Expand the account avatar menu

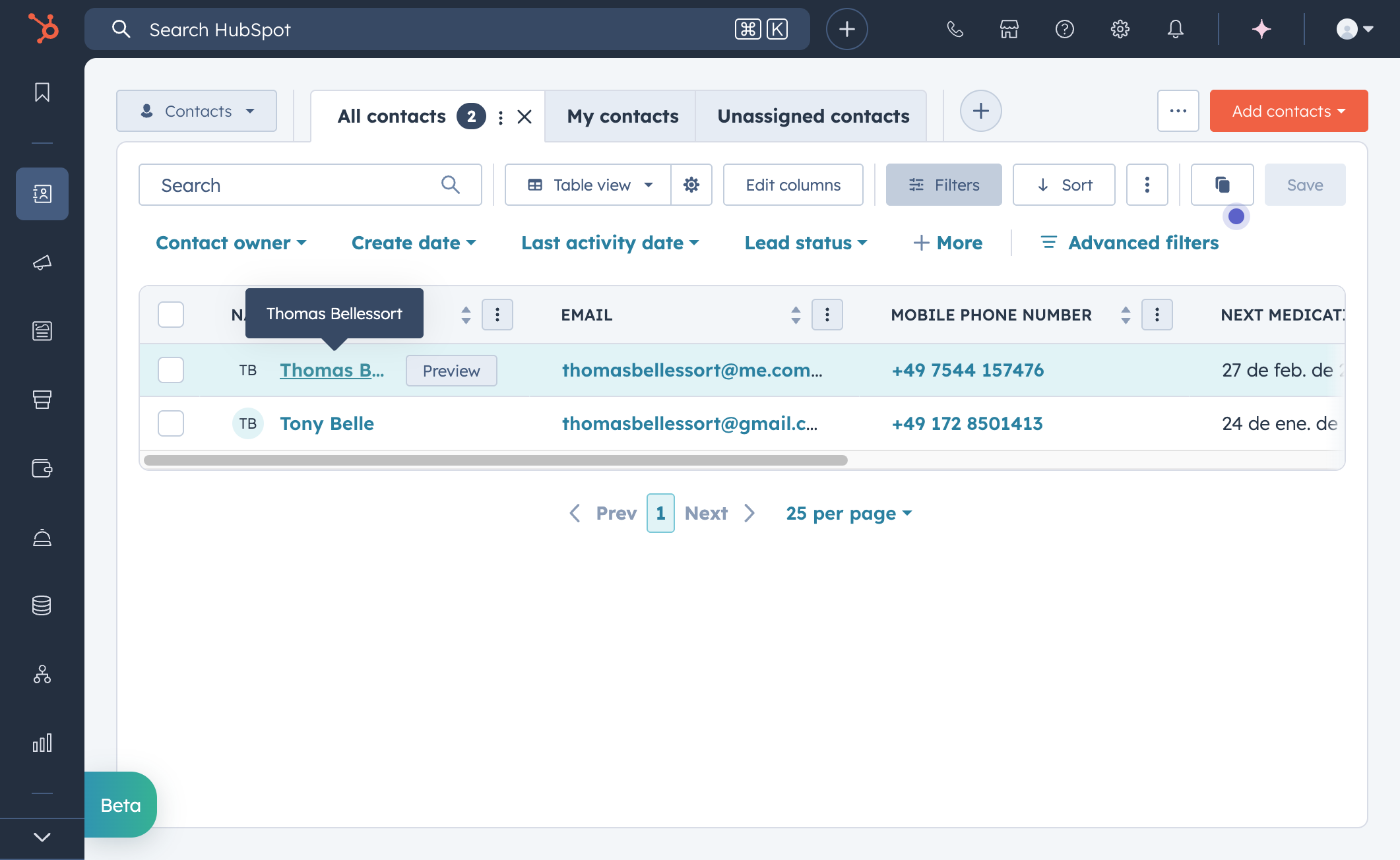[x=1354, y=29]
